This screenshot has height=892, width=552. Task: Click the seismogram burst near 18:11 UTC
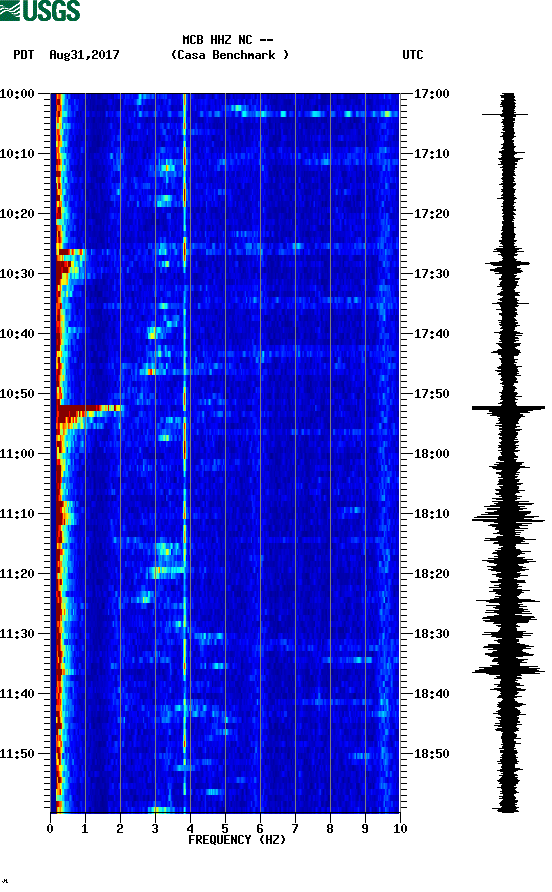pos(508,518)
